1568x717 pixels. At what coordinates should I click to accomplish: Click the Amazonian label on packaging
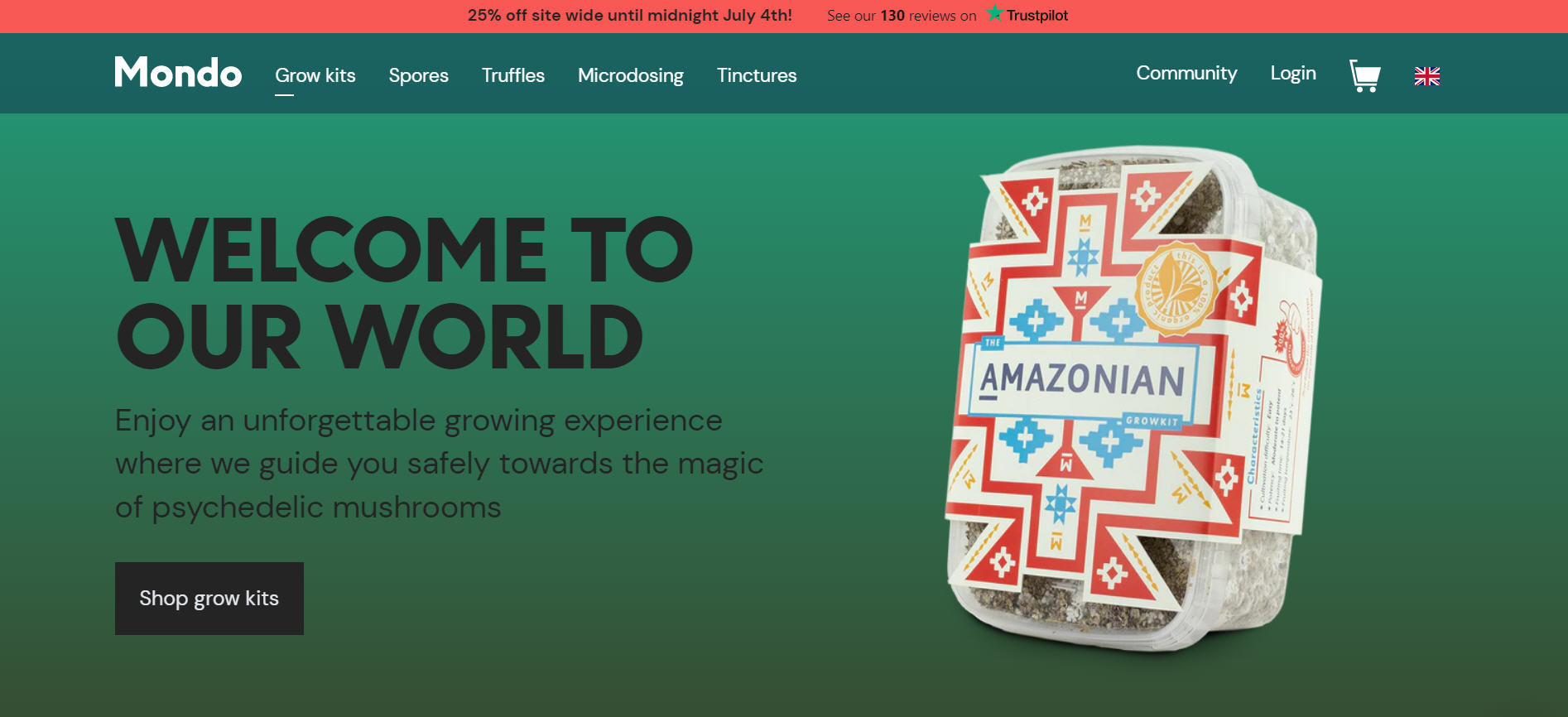(x=1082, y=379)
